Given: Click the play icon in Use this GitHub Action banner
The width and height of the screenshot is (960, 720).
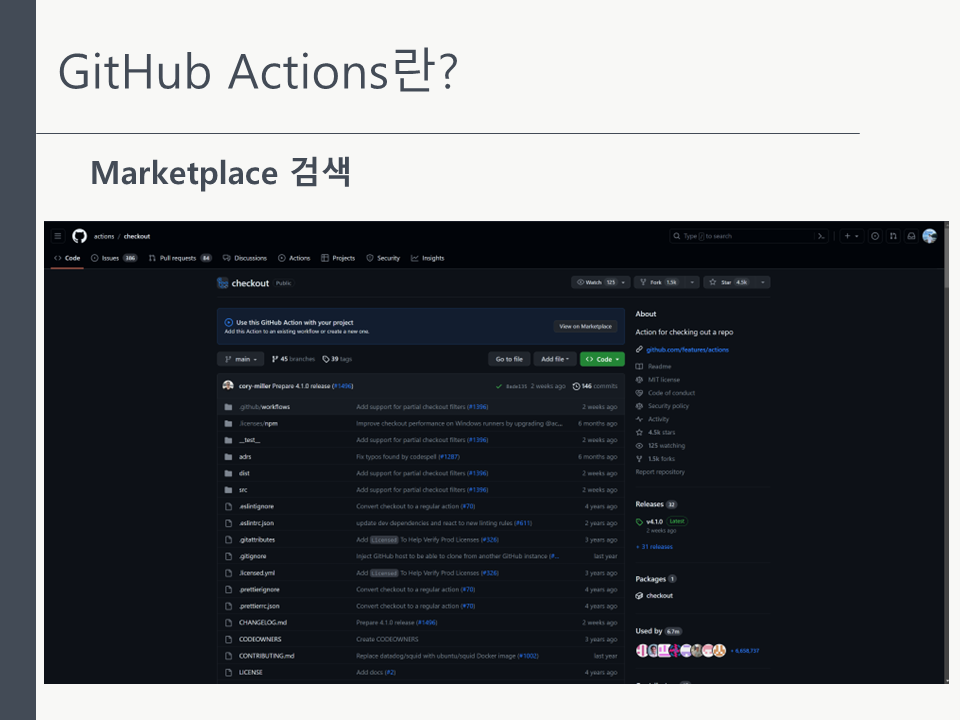Looking at the screenshot, I should coord(228,322).
